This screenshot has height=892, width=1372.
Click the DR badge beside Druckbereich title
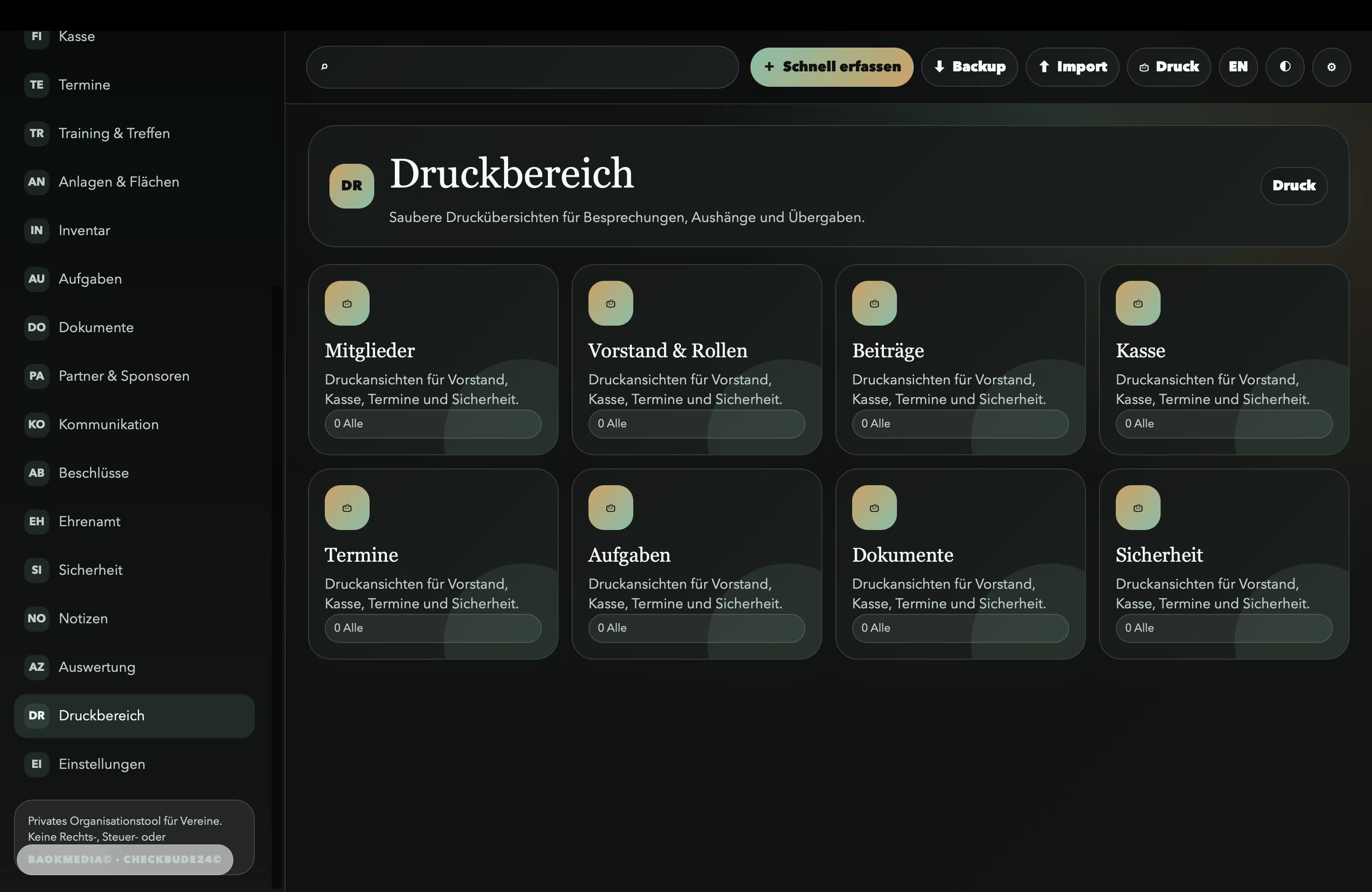(x=352, y=186)
